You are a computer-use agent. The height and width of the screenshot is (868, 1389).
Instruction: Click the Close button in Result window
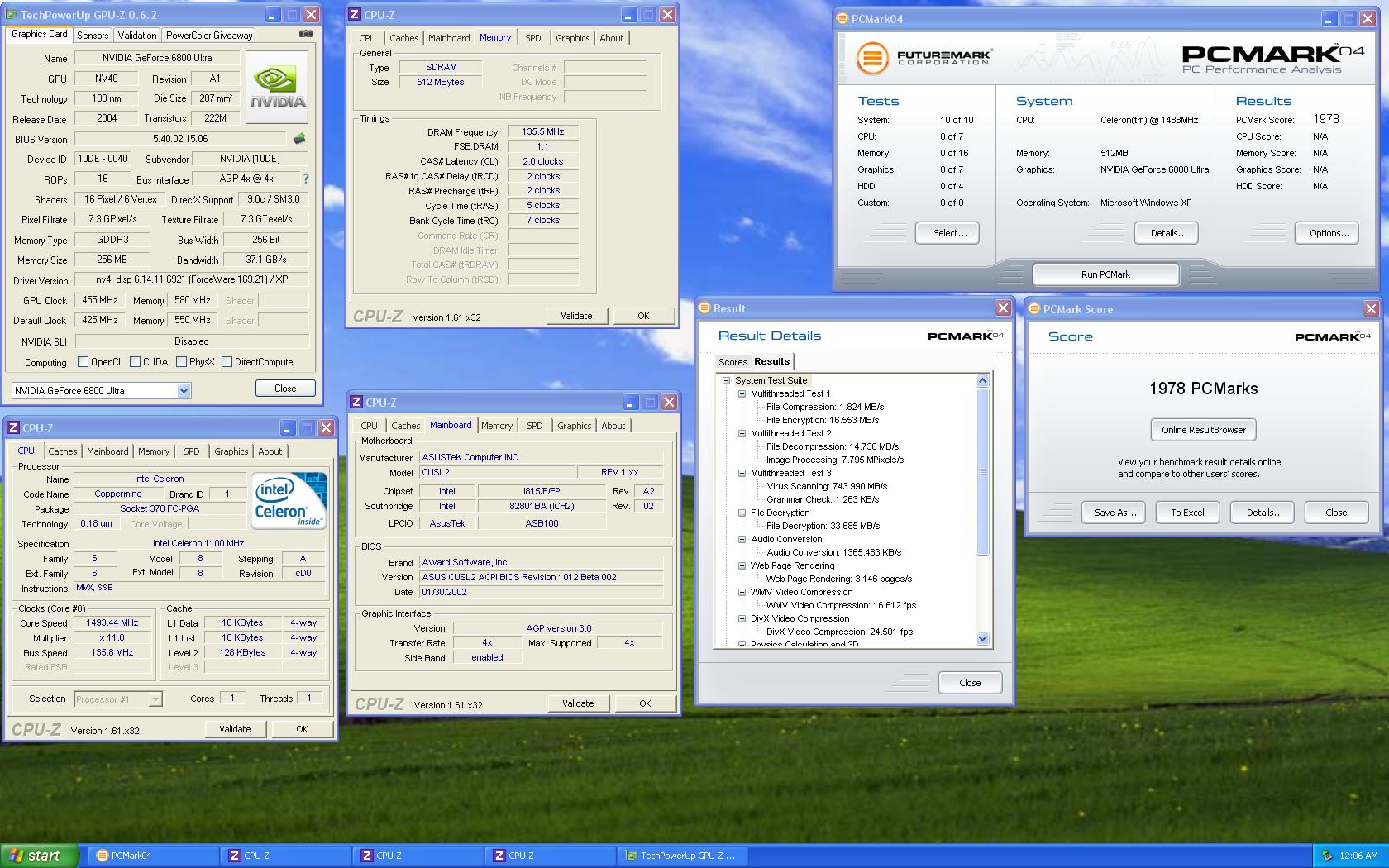pyautogui.click(x=970, y=683)
